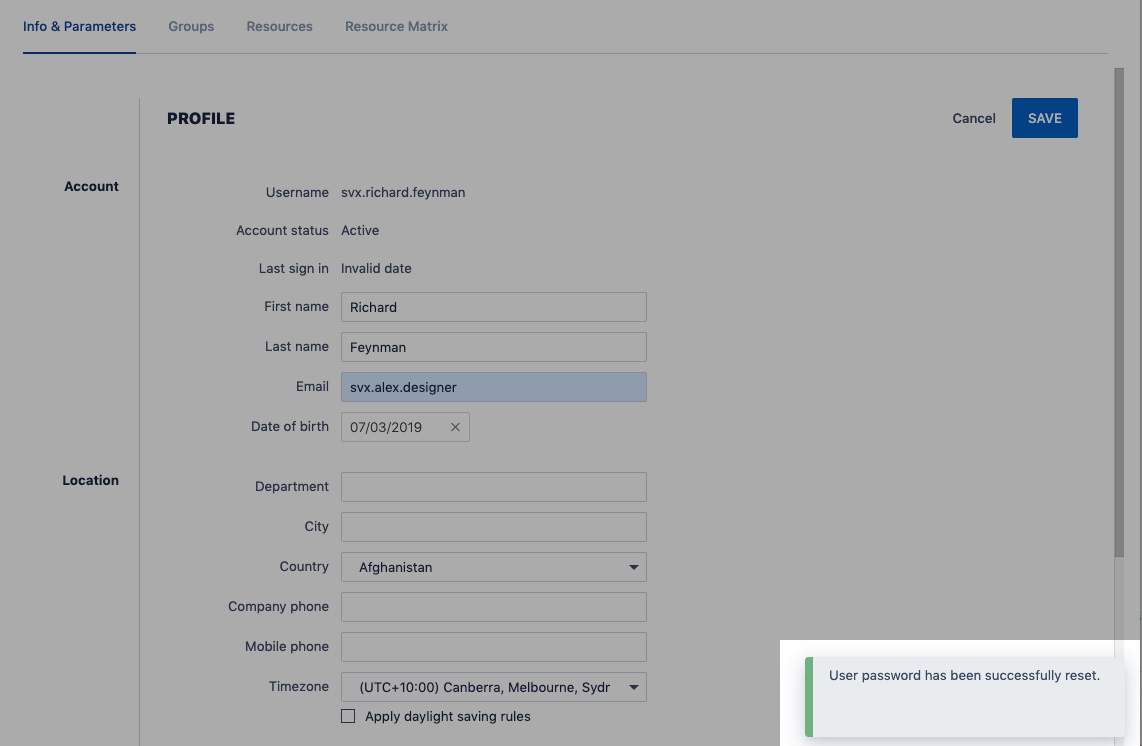Select the Department text box
Image resolution: width=1142 pixels, height=746 pixels.
[494, 487]
